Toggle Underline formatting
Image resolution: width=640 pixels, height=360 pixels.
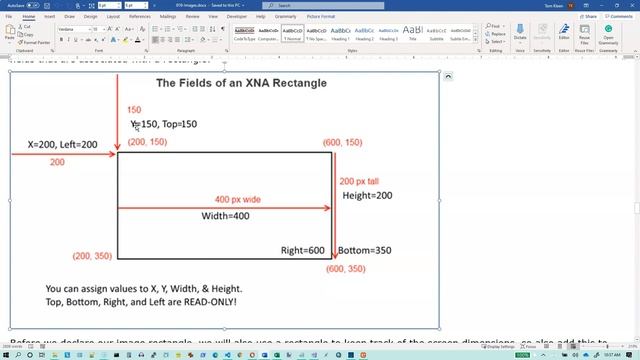[x=76, y=40]
